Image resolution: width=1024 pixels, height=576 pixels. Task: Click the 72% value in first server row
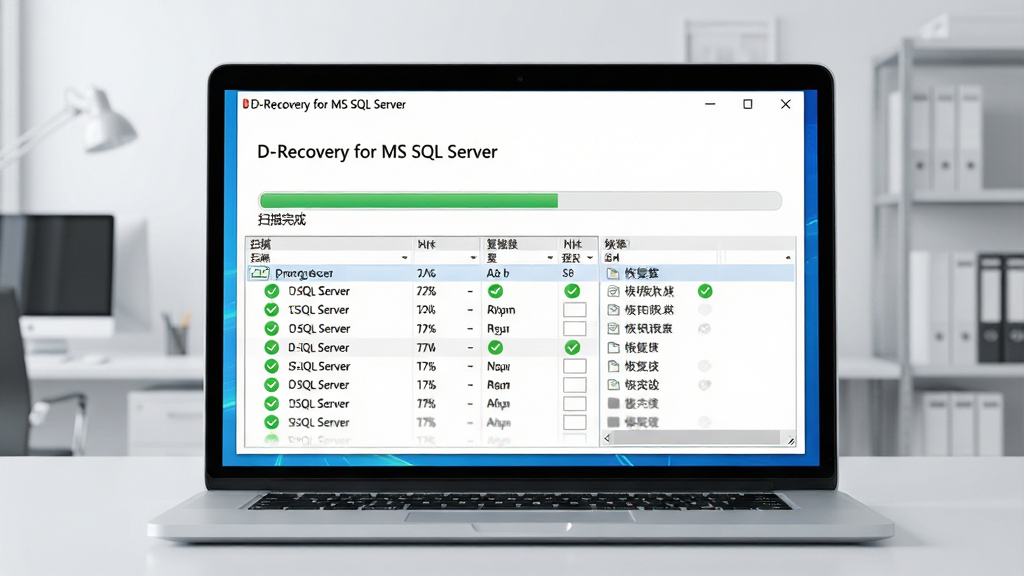tap(426, 291)
